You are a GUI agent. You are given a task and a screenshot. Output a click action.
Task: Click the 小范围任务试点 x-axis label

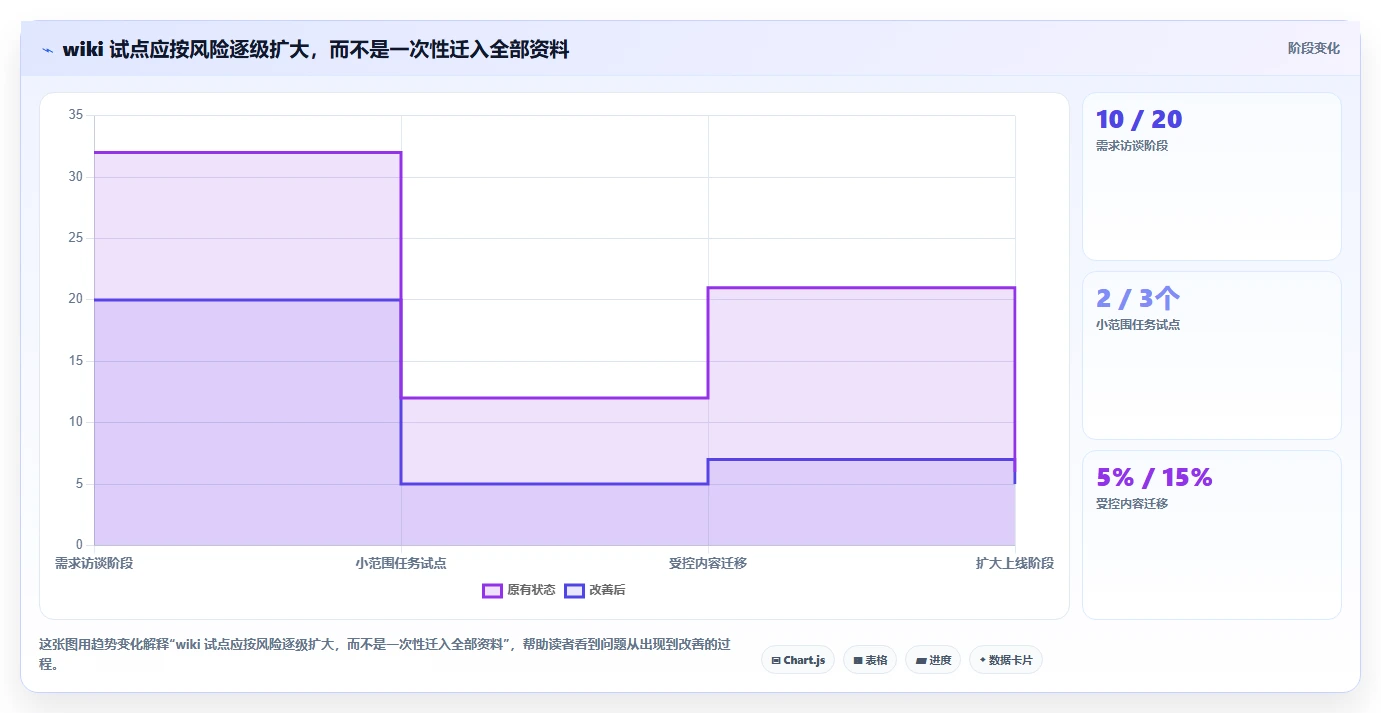401,563
